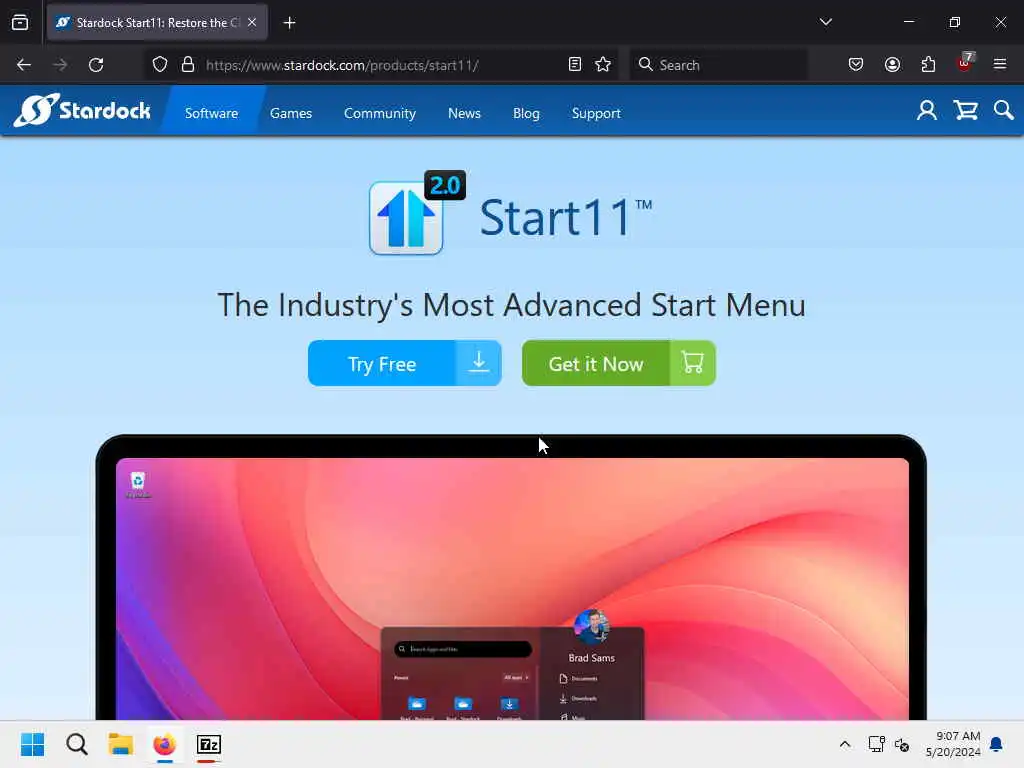The image size is (1024, 768).
Task: Click the Stardock logo in the header
Action: 82,110
